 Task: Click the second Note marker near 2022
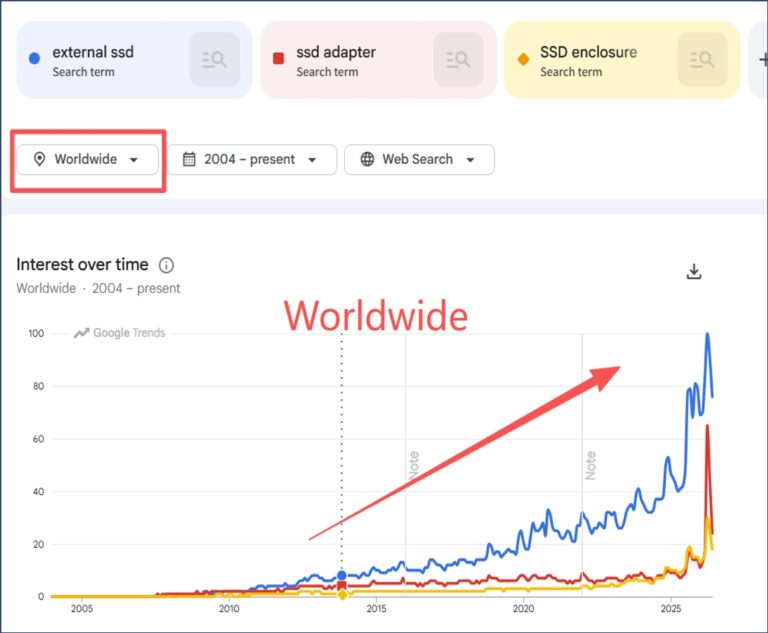591,465
